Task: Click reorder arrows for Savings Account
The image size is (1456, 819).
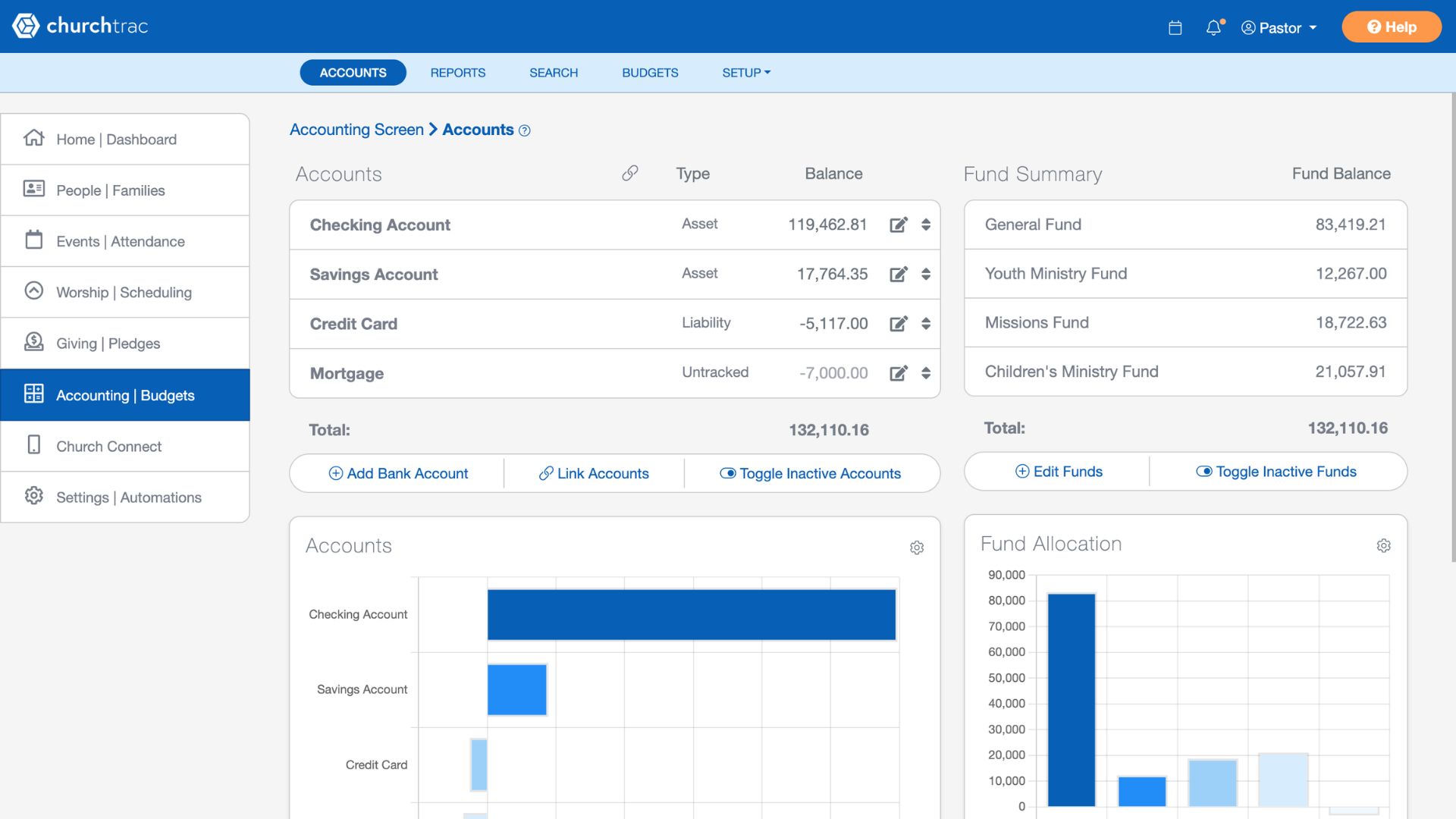Action: point(926,274)
